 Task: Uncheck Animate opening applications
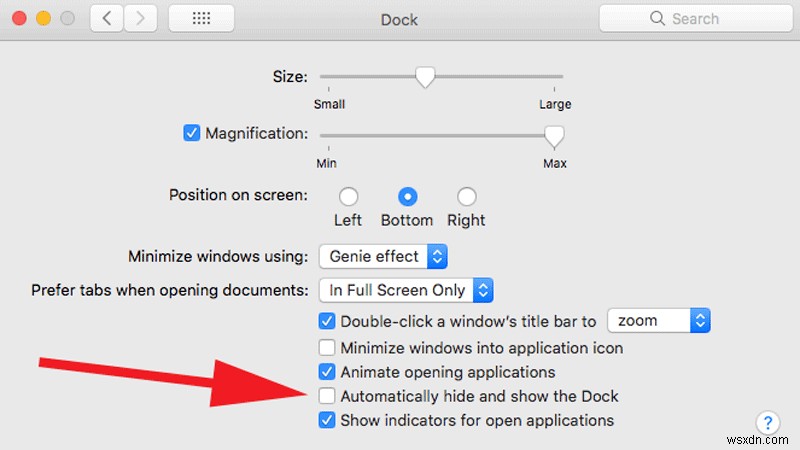[x=326, y=372]
